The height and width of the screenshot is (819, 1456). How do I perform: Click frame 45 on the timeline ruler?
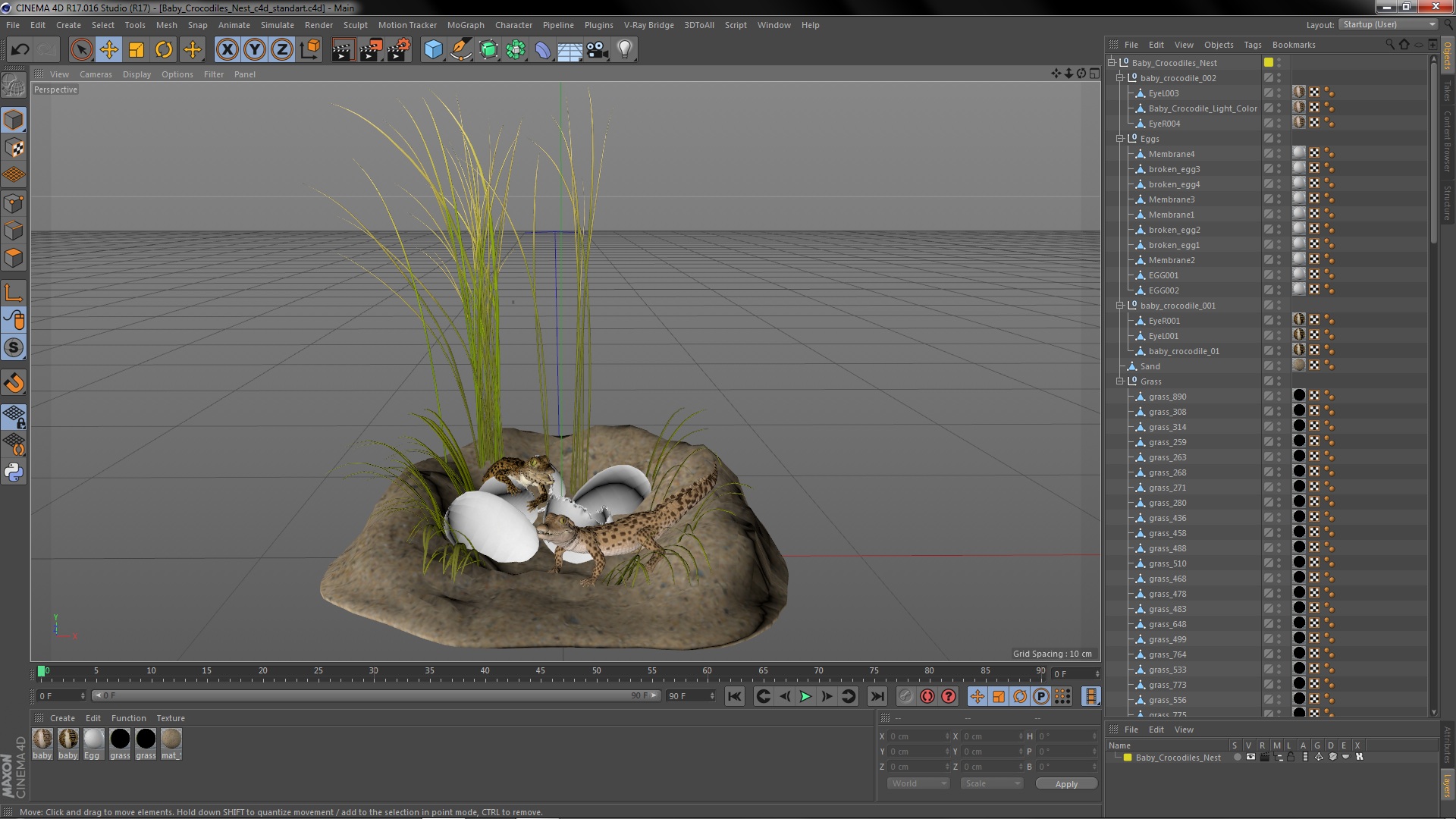coord(540,671)
